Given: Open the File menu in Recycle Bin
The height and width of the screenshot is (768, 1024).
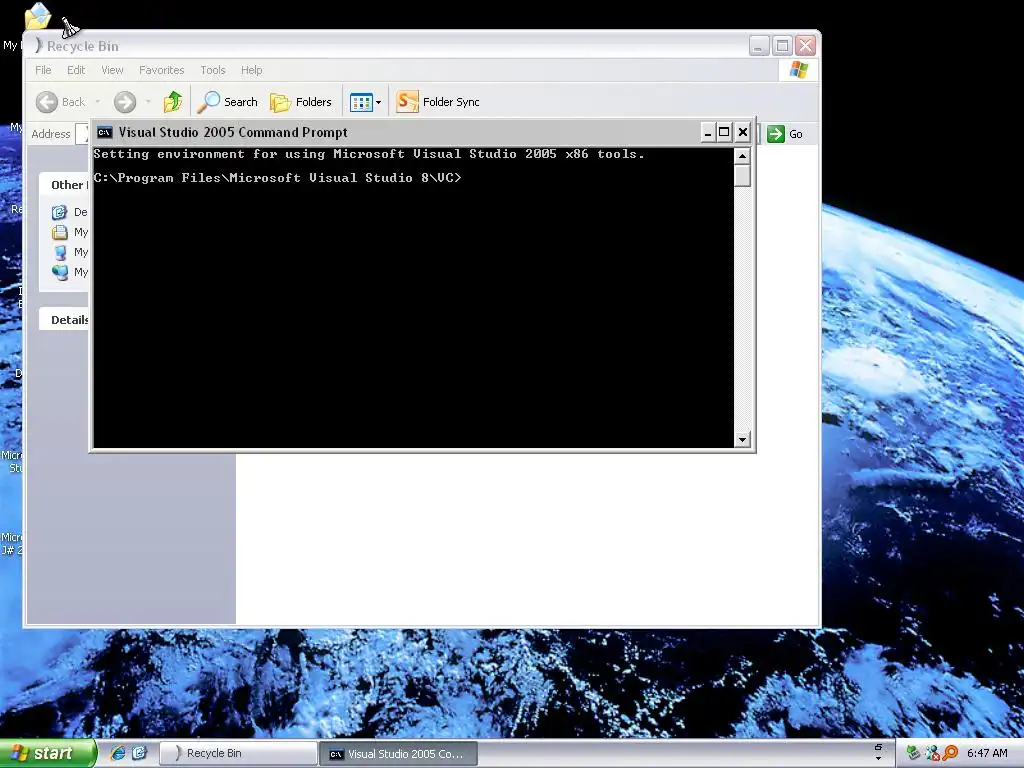Looking at the screenshot, I should 43,70.
